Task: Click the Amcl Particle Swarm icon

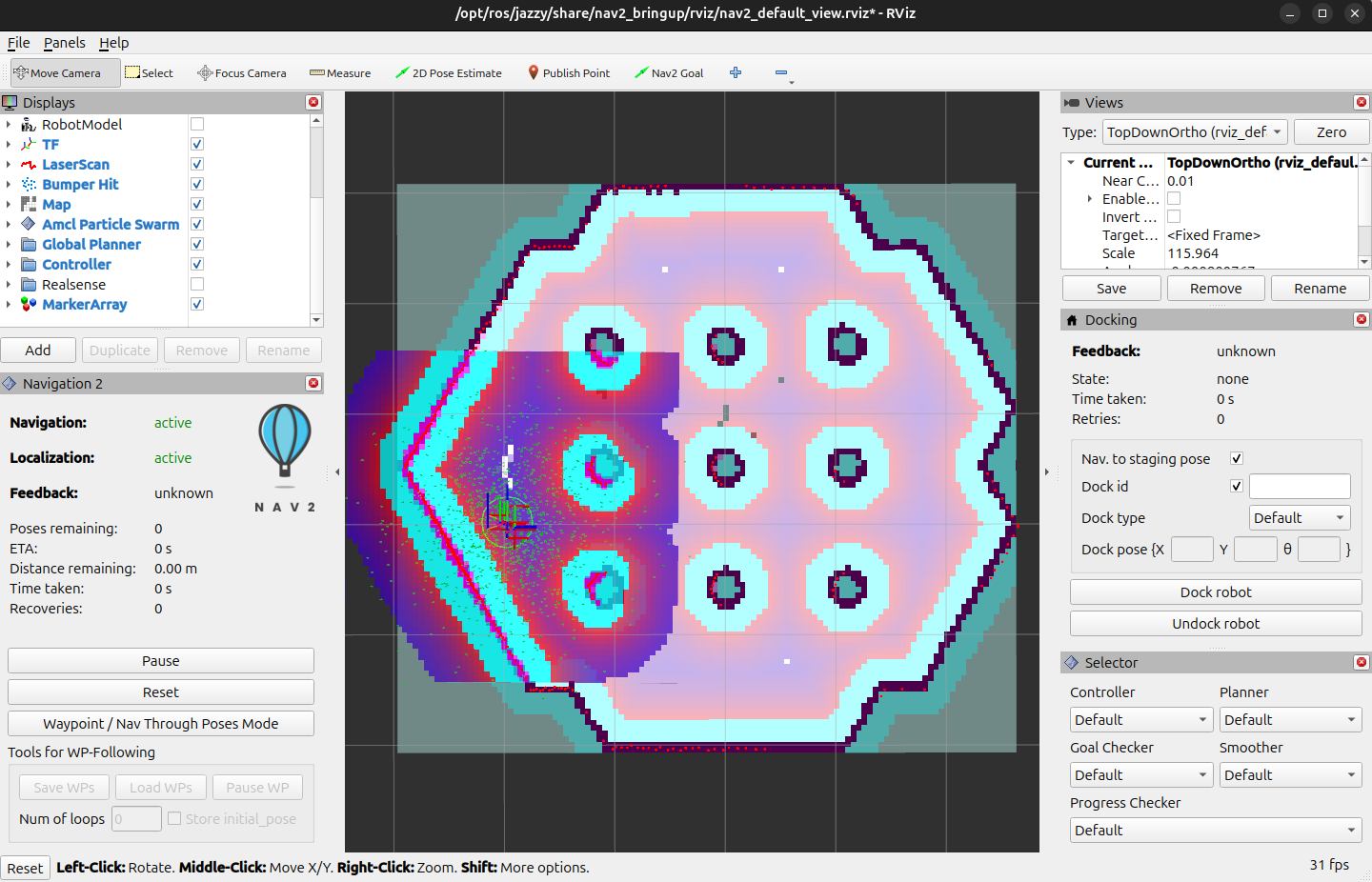Action: tap(29, 225)
